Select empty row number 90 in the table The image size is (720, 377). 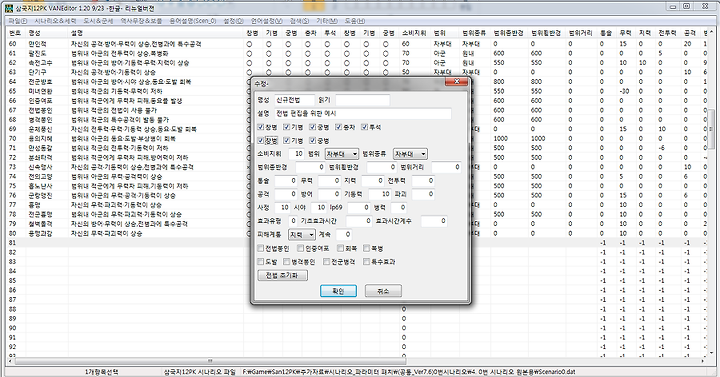click(12, 328)
